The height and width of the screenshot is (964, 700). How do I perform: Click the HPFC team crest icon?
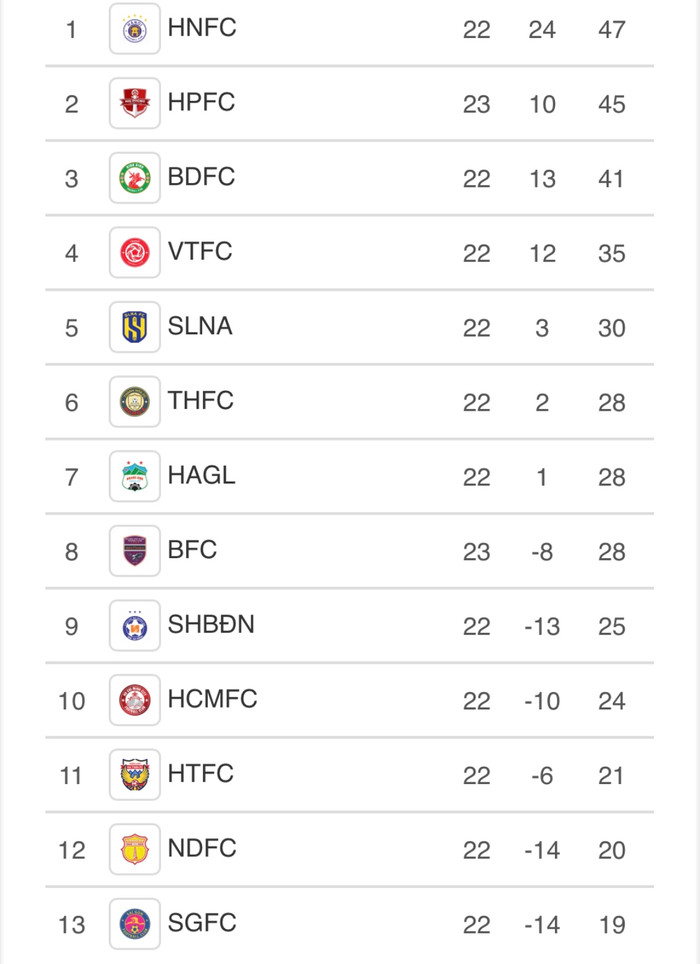[x=134, y=104]
